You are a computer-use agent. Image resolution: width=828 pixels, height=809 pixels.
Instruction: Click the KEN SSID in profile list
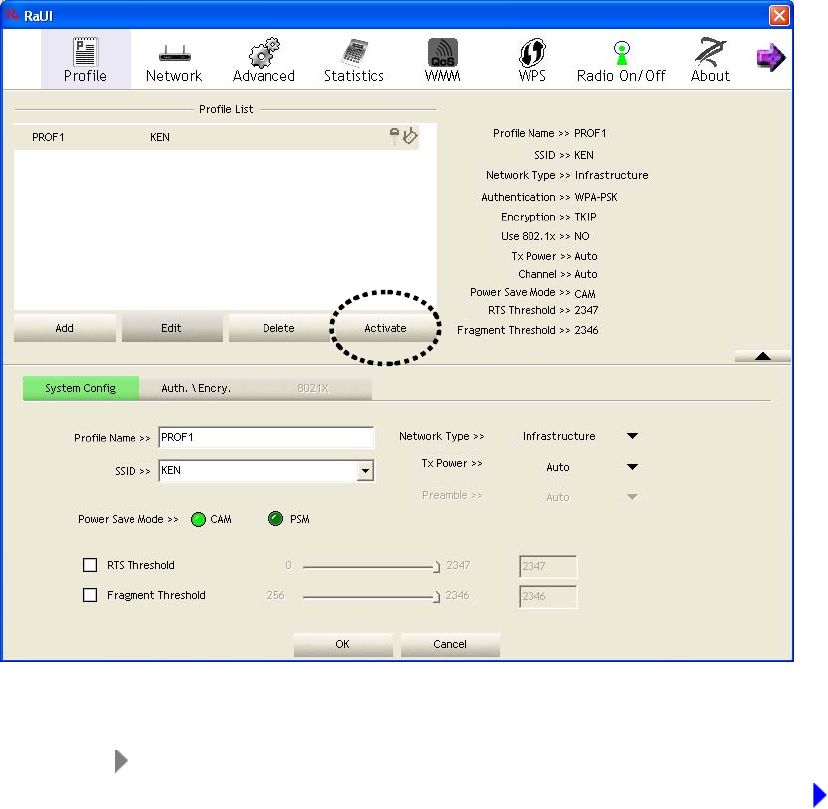tap(160, 137)
